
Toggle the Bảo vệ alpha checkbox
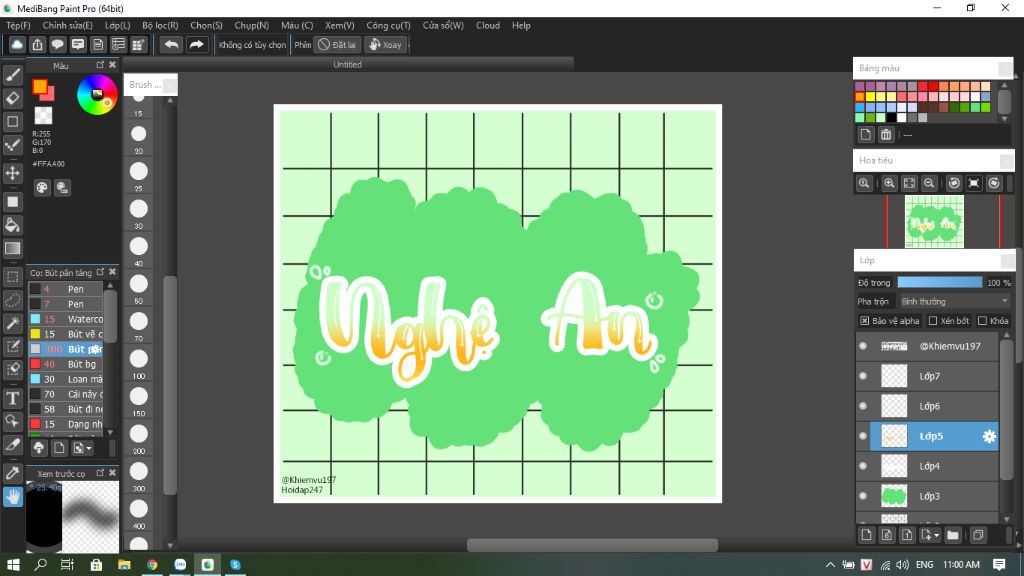pos(864,321)
